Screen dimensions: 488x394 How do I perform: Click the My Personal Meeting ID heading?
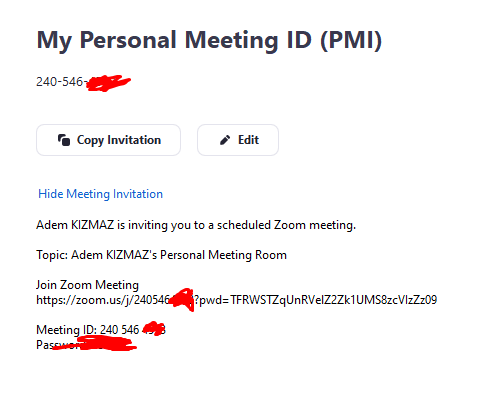[x=209, y=41]
